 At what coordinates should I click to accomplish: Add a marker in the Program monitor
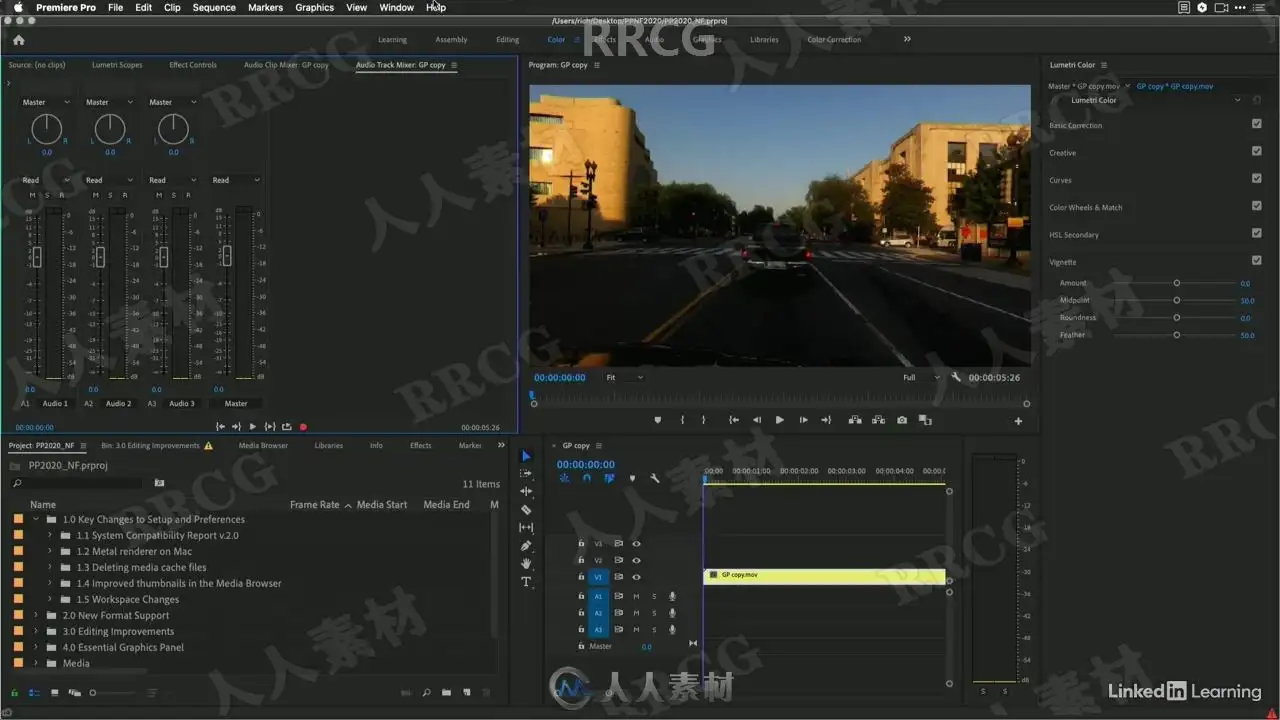point(657,420)
